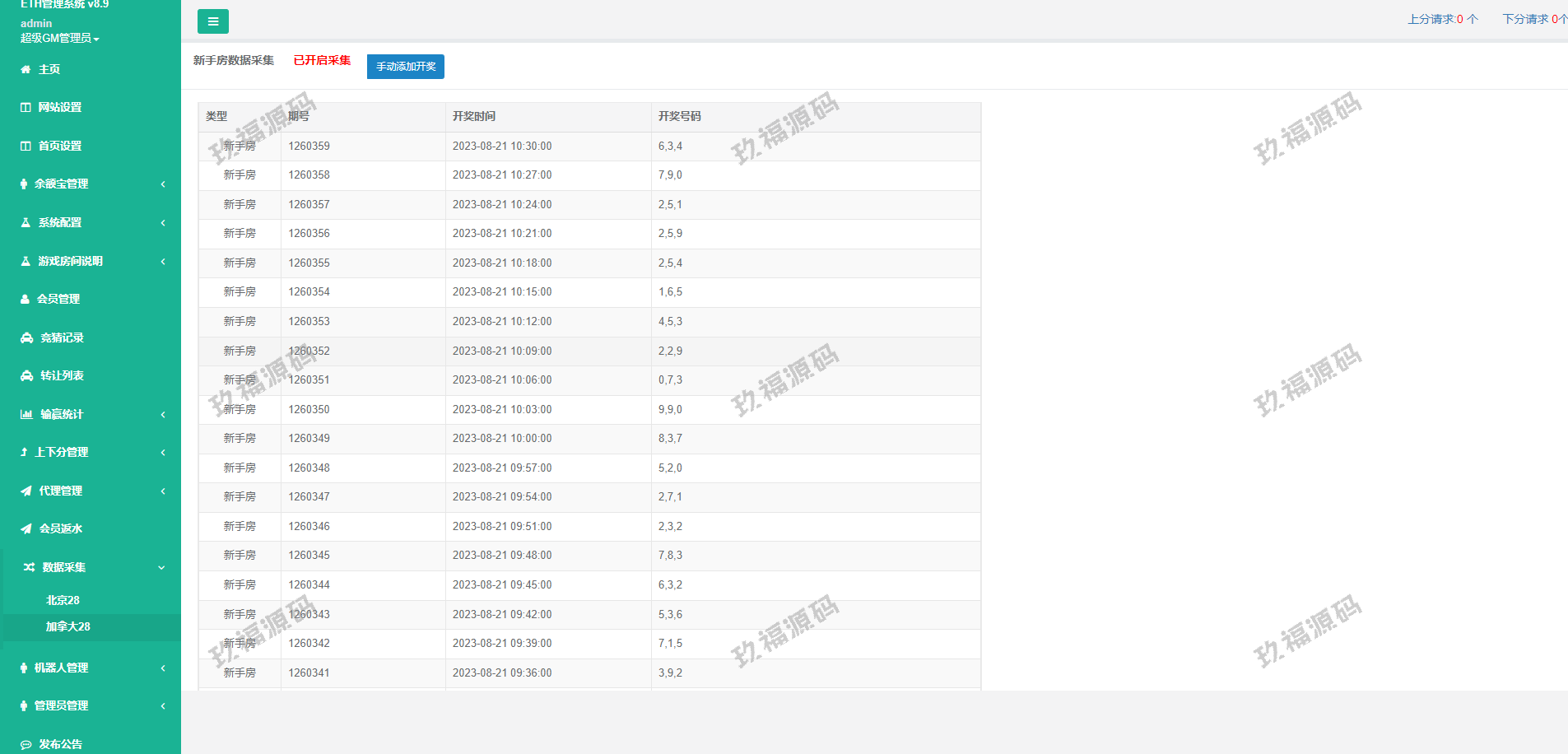
Task: Click the home icon beside 主页
Action: 26,70
